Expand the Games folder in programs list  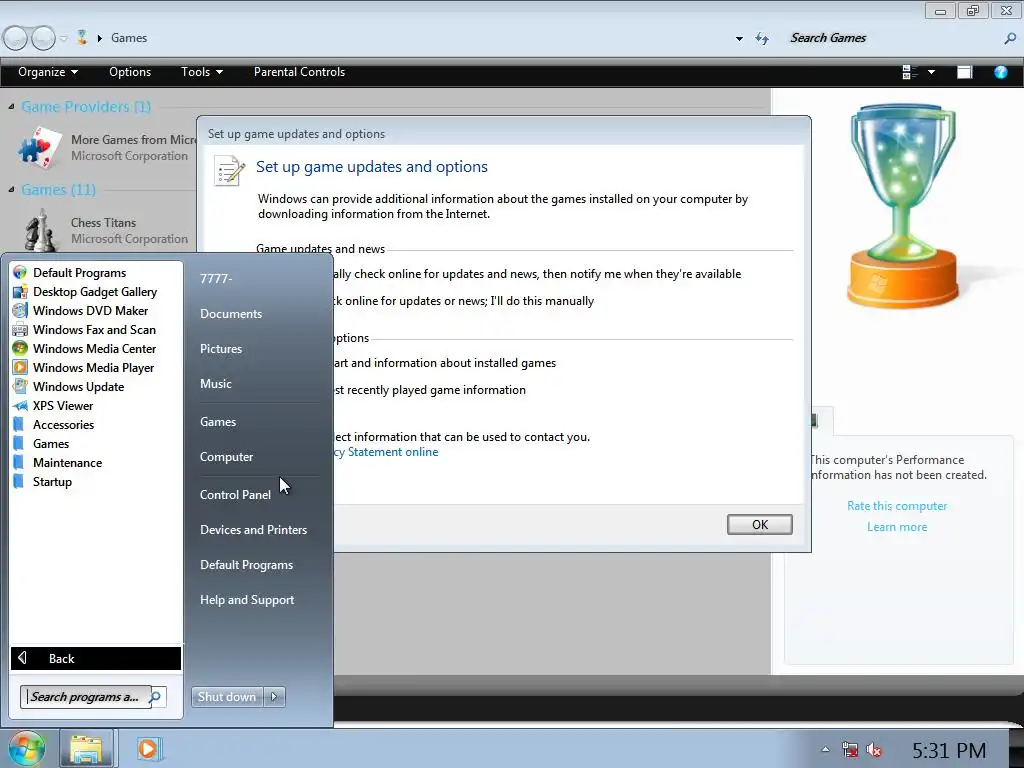[x=51, y=443]
